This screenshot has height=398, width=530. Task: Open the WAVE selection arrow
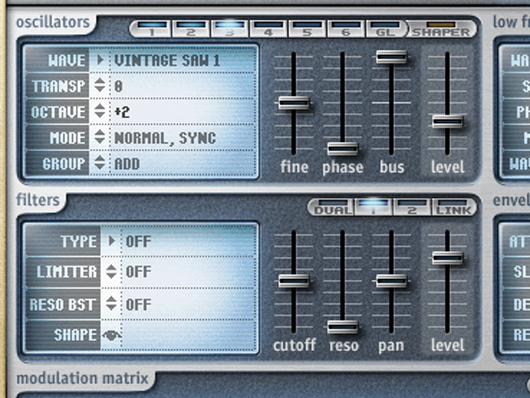pyautogui.click(x=100, y=60)
